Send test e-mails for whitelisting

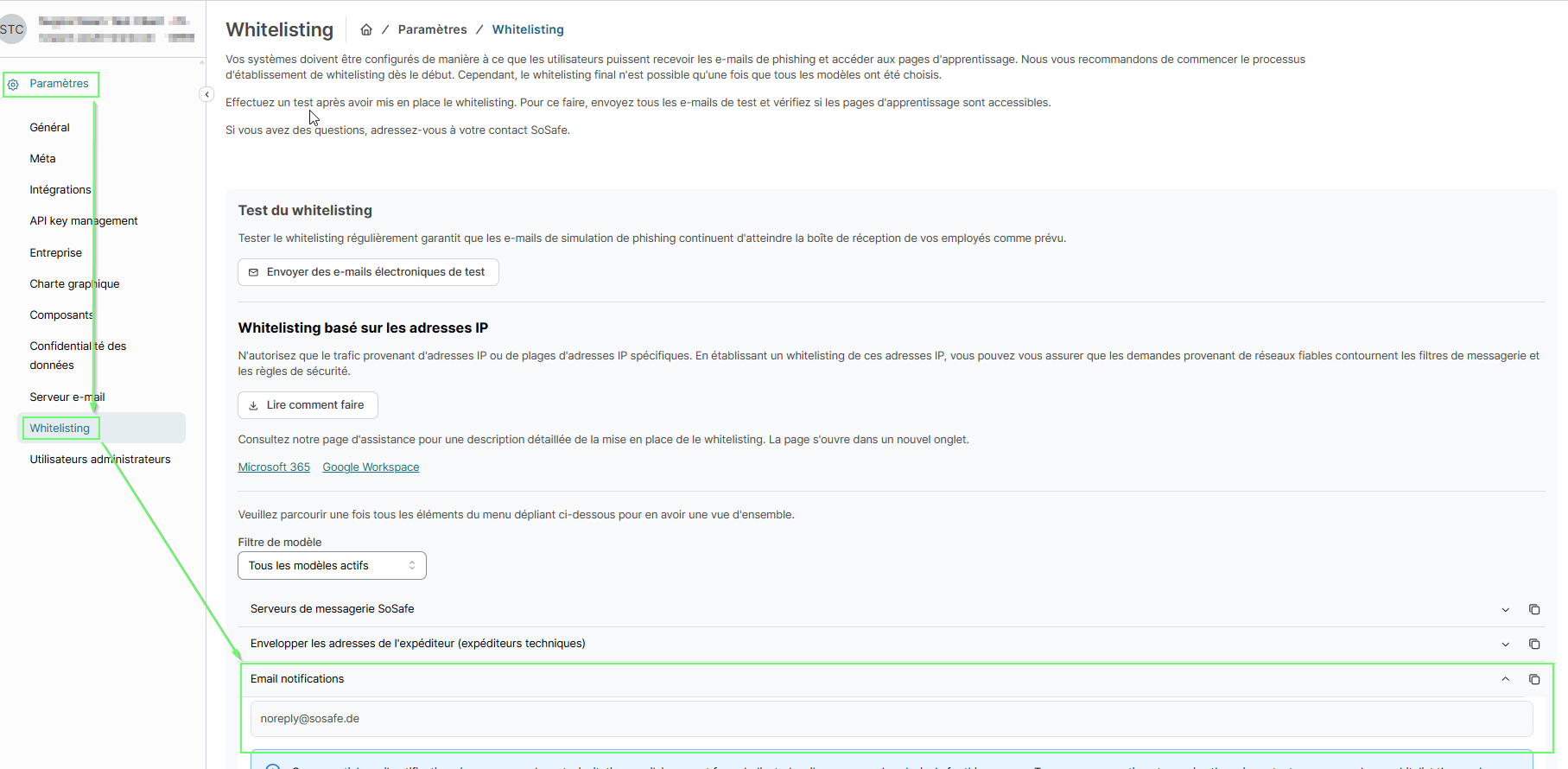pyautogui.click(x=368, y=271)
